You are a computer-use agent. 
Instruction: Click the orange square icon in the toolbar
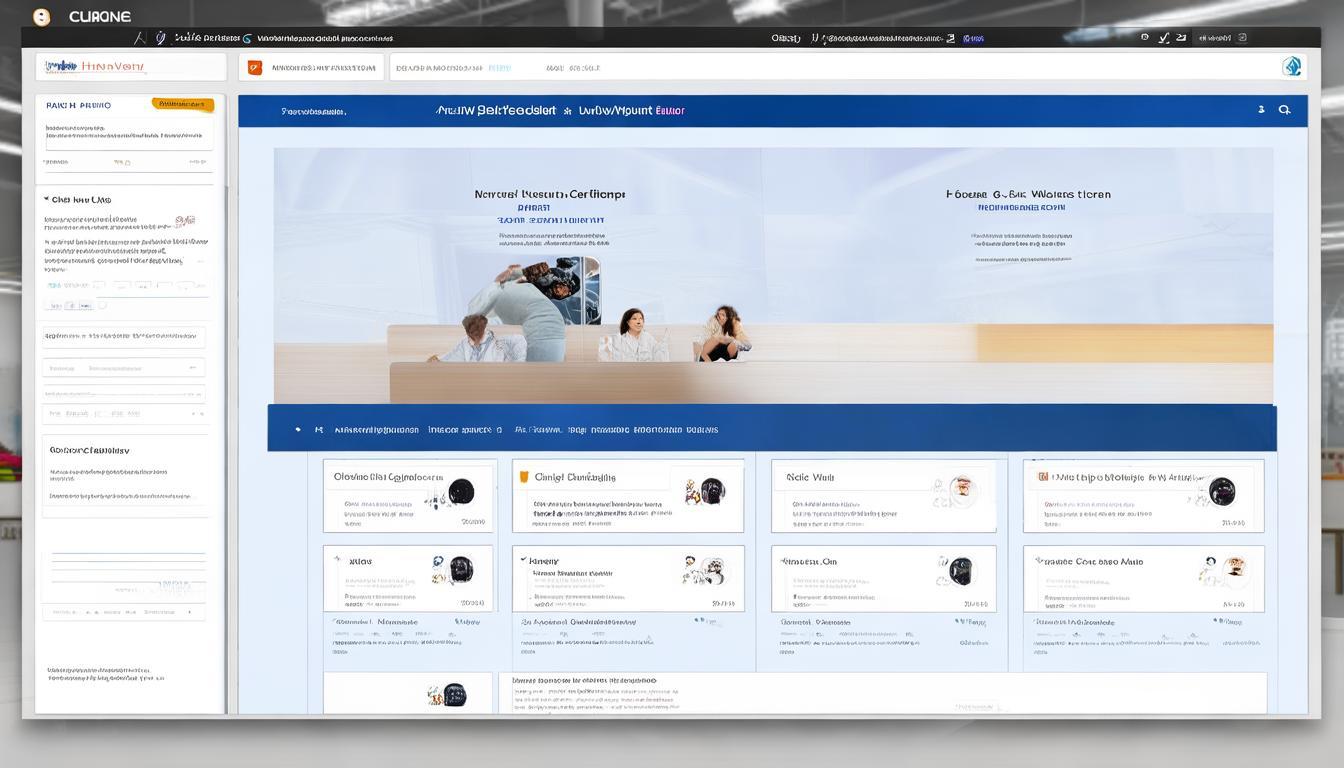click(x=254, y=67)
